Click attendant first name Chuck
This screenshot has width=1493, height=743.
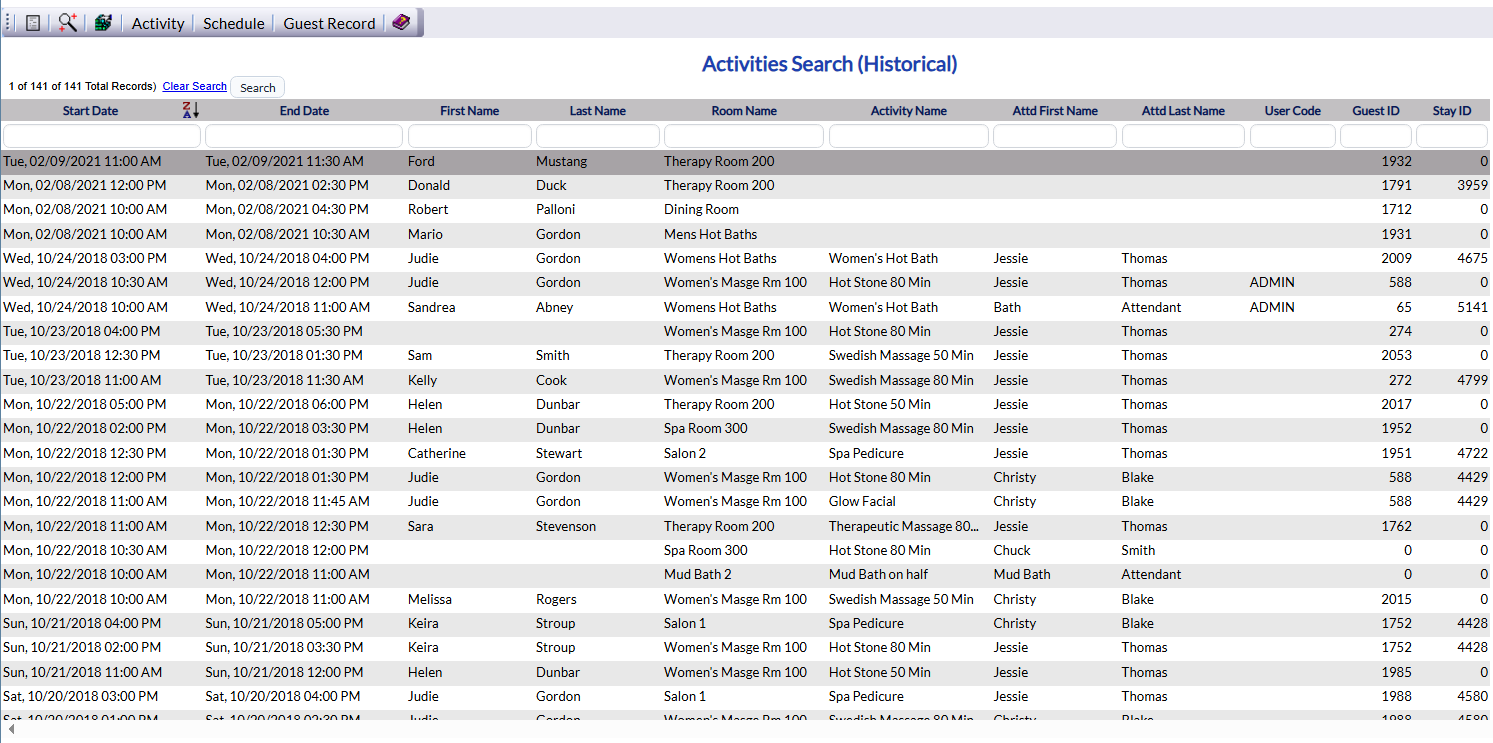1012,550
